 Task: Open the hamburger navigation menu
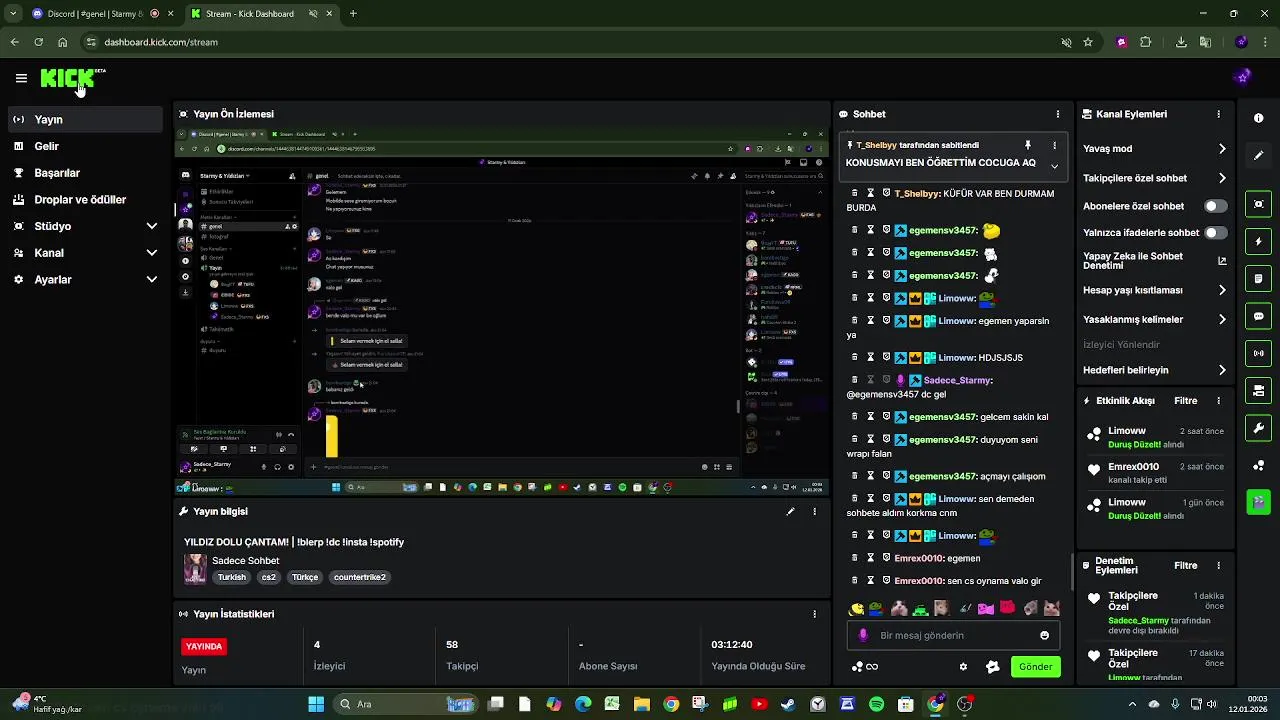[21, 78]
